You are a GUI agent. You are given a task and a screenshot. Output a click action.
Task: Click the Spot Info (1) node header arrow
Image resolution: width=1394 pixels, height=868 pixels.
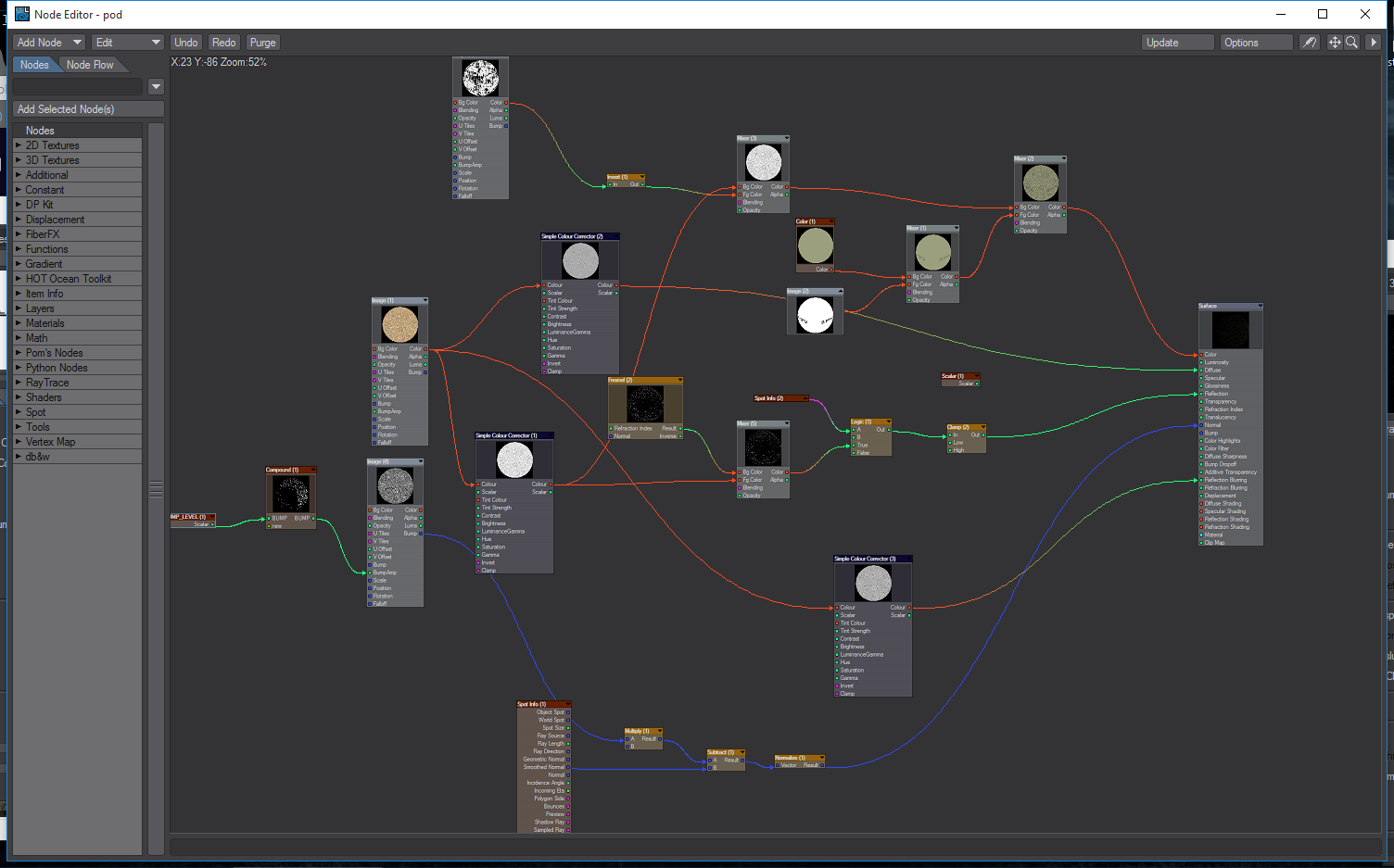567,705
